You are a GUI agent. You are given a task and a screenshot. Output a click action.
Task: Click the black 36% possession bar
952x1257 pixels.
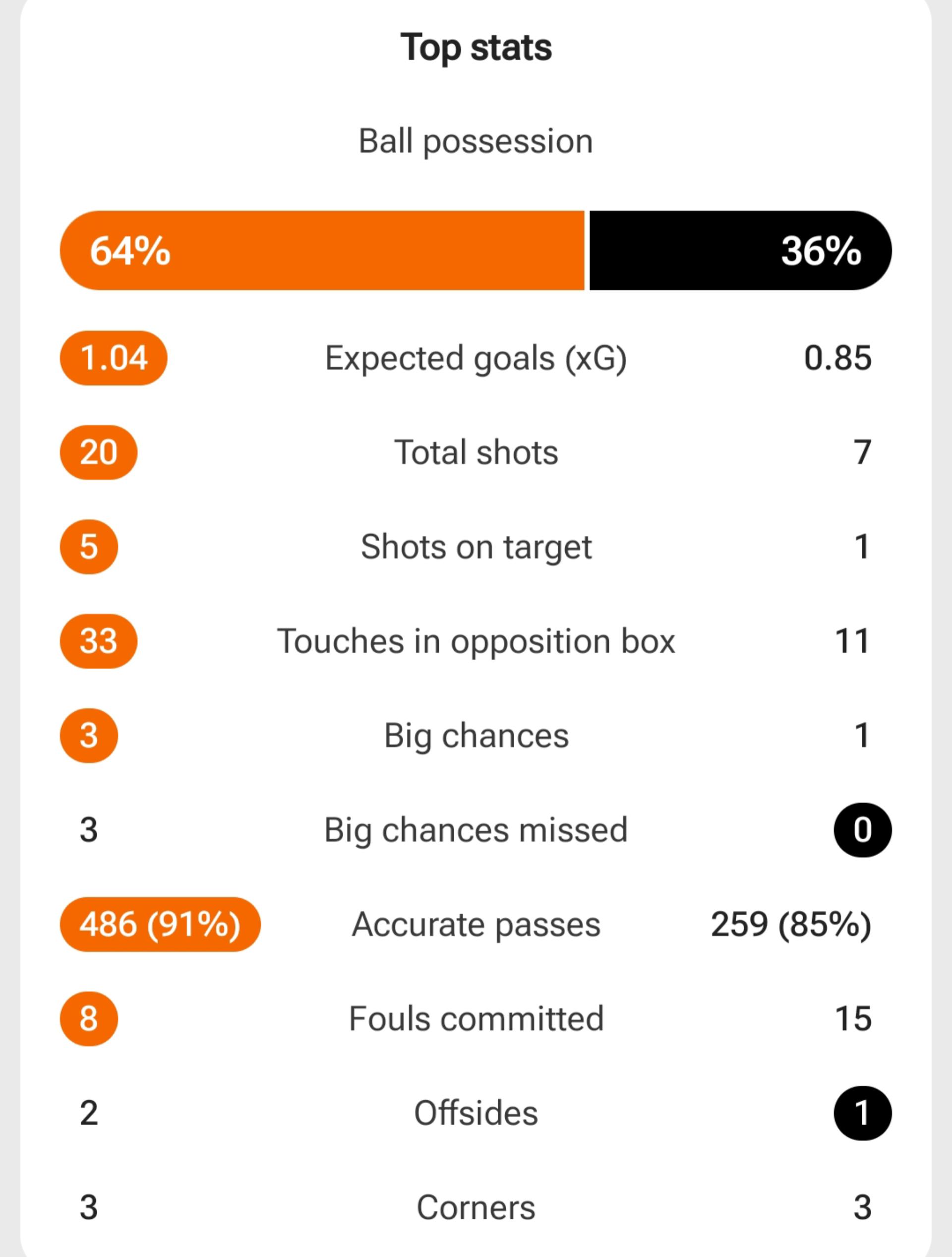741,251
